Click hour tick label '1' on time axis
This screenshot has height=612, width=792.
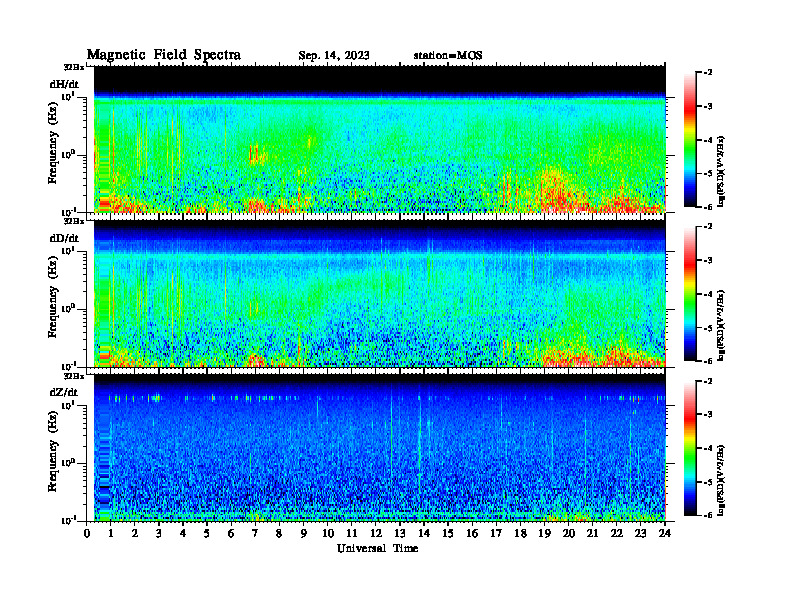[x=111, y=533]
